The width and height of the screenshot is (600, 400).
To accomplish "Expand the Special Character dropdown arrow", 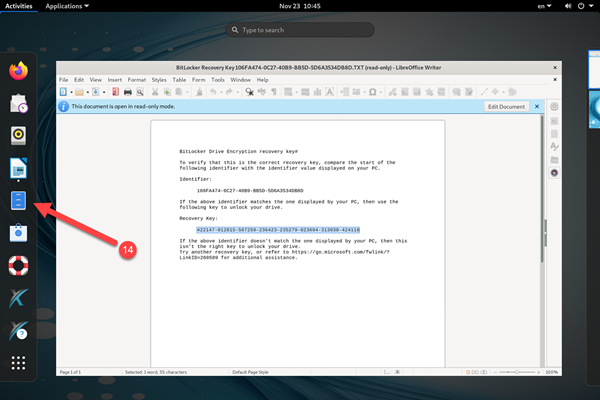I will coord(381,92).
